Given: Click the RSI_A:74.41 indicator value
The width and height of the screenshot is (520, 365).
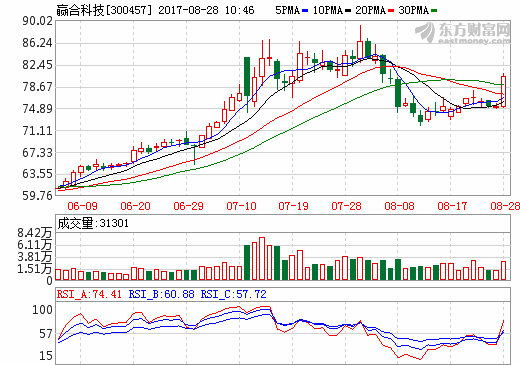Looking at the screenshot, I should [89, 294].
